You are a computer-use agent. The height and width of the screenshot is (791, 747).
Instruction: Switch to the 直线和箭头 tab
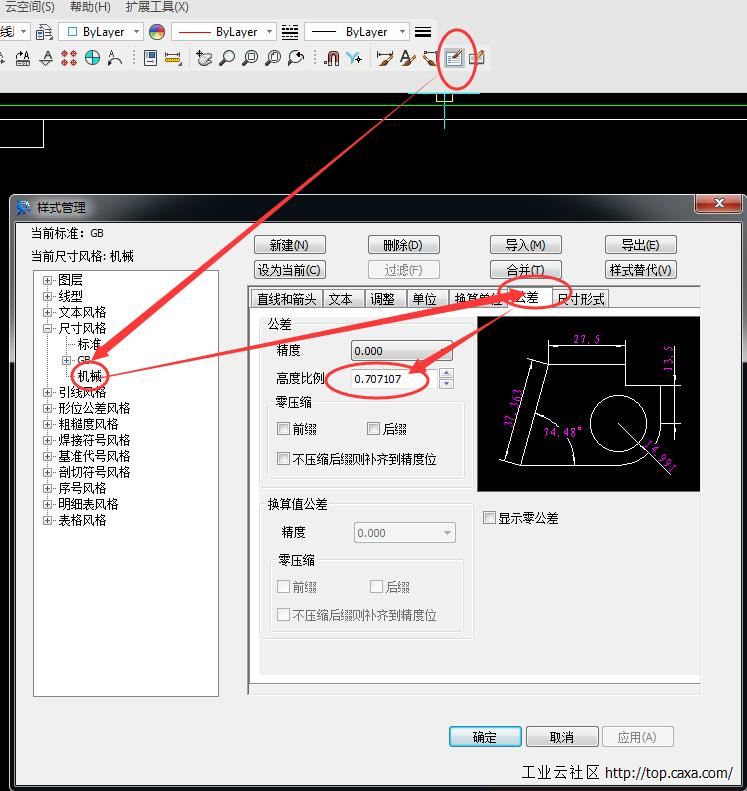coord(286,299)
